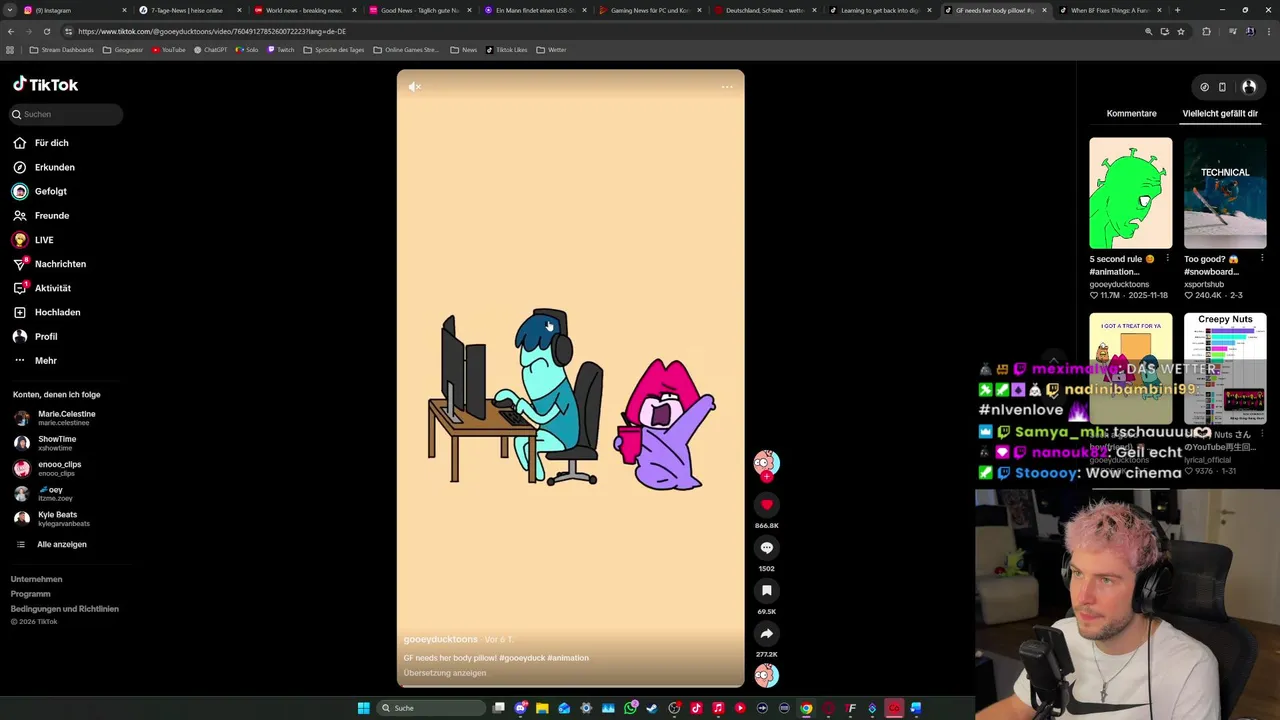Click the coin icon in the top right
The width and height of the screenshot is (1280, 720).
point(1204,87)
